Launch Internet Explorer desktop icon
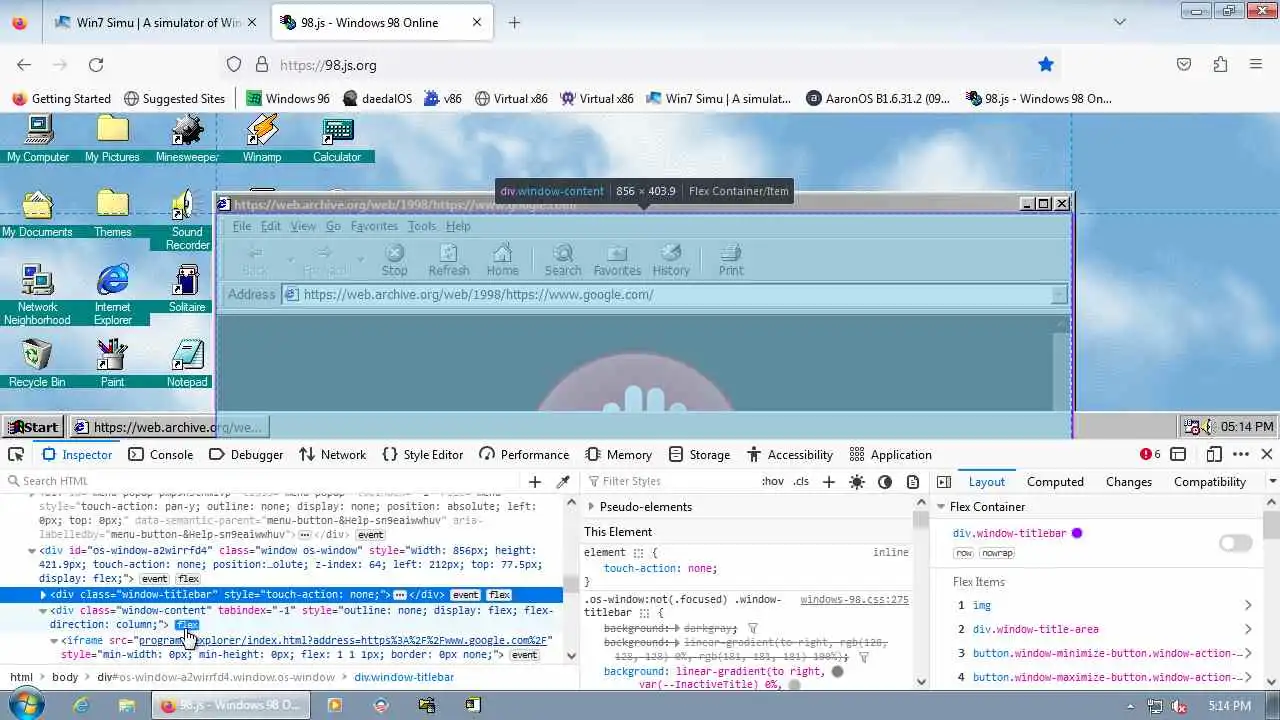Image resolution: width=1280 pixels, height=720 pixels. pyautogui.click(x=113, y=295)
